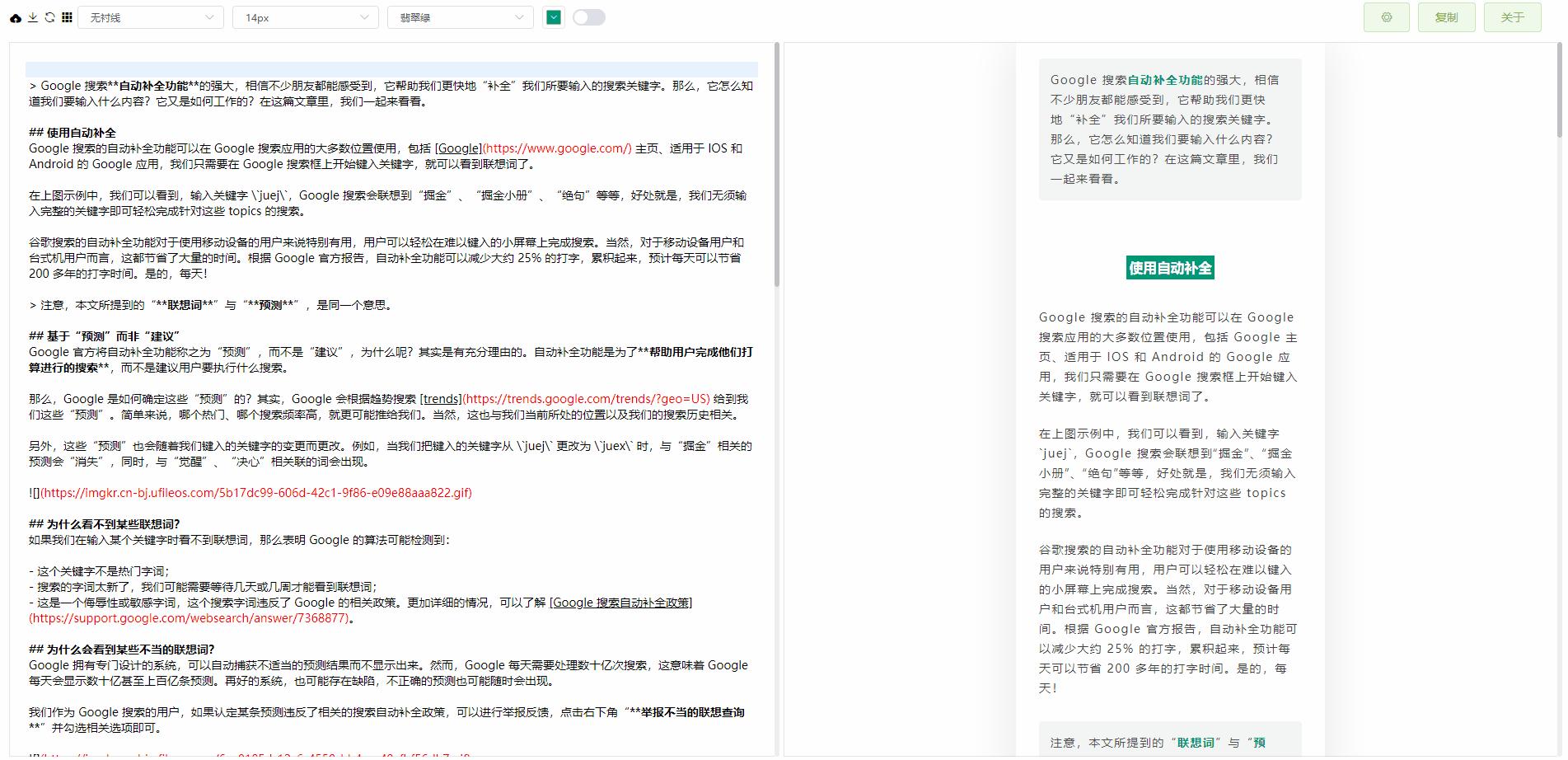Viewport: 1568px width, 760px height.
Task: Switch on the toggle next to the checkbox
Action: (589, 16)
